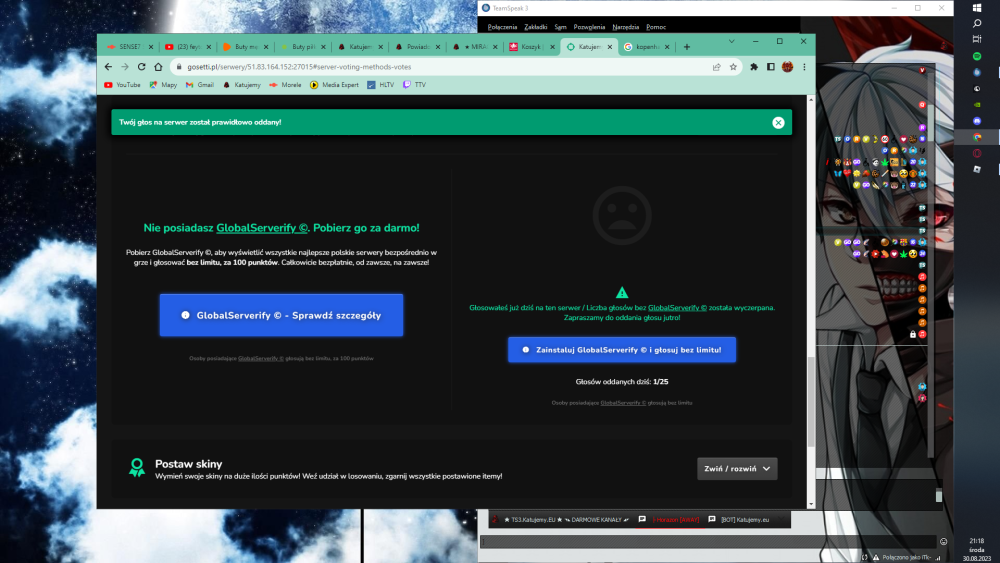1000x563 pixels.
Task: Bookmark this page with the star icon
Action: pos(733,67)
